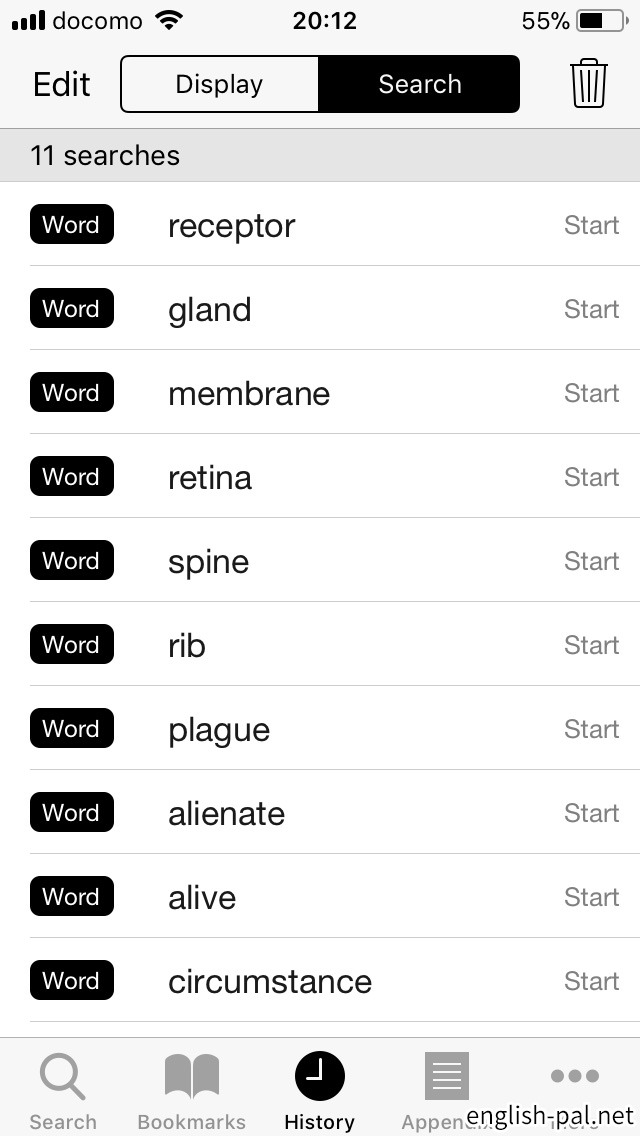Switch to Search segment
Image resolution: width=640 pixels, height=1136 pixels.
pos(420,84)
